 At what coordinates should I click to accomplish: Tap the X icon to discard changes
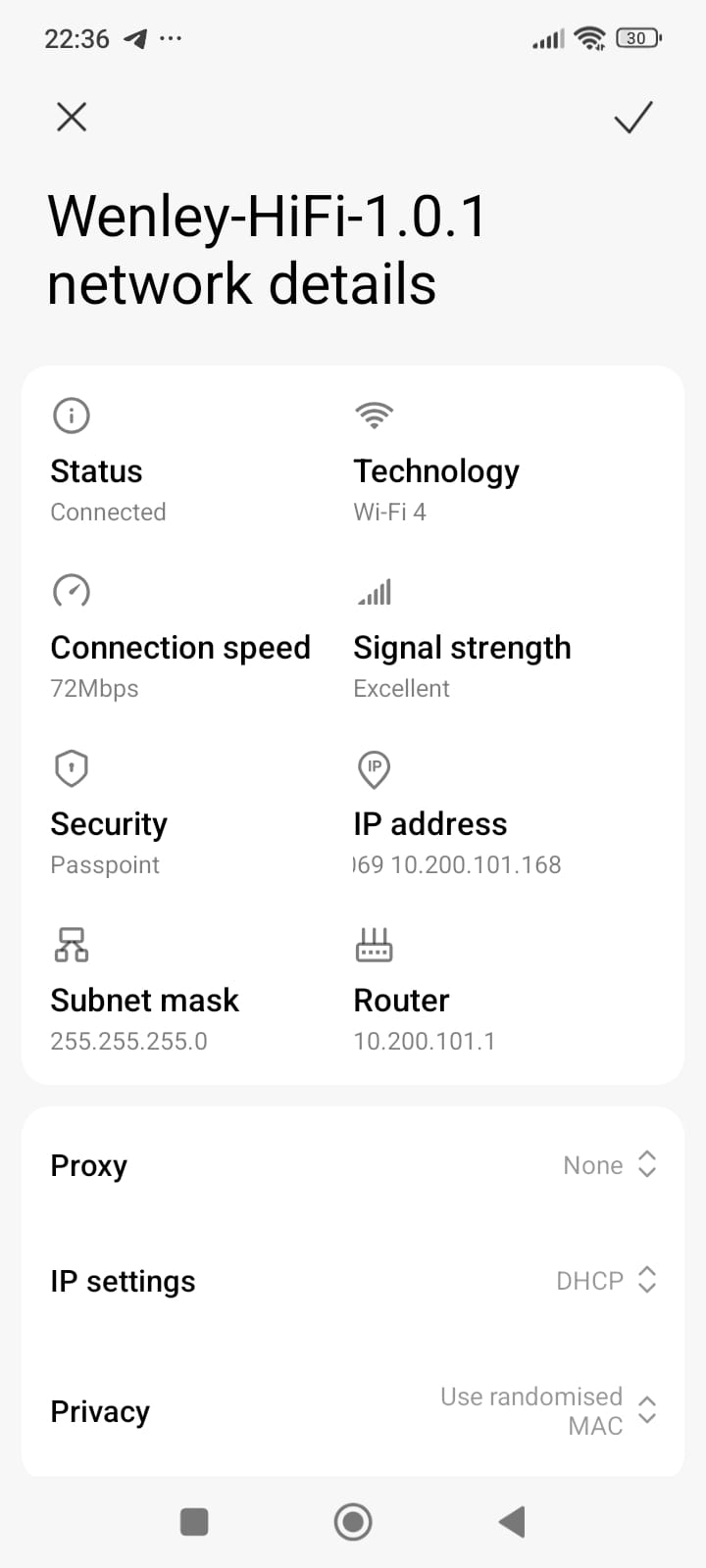tap(72, 118)
